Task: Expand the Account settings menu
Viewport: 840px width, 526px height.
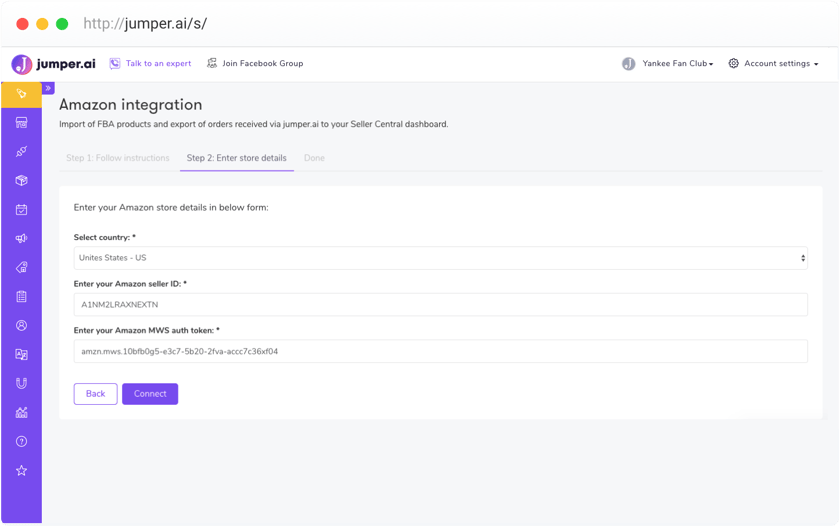Action: click(x=773, y=64)
